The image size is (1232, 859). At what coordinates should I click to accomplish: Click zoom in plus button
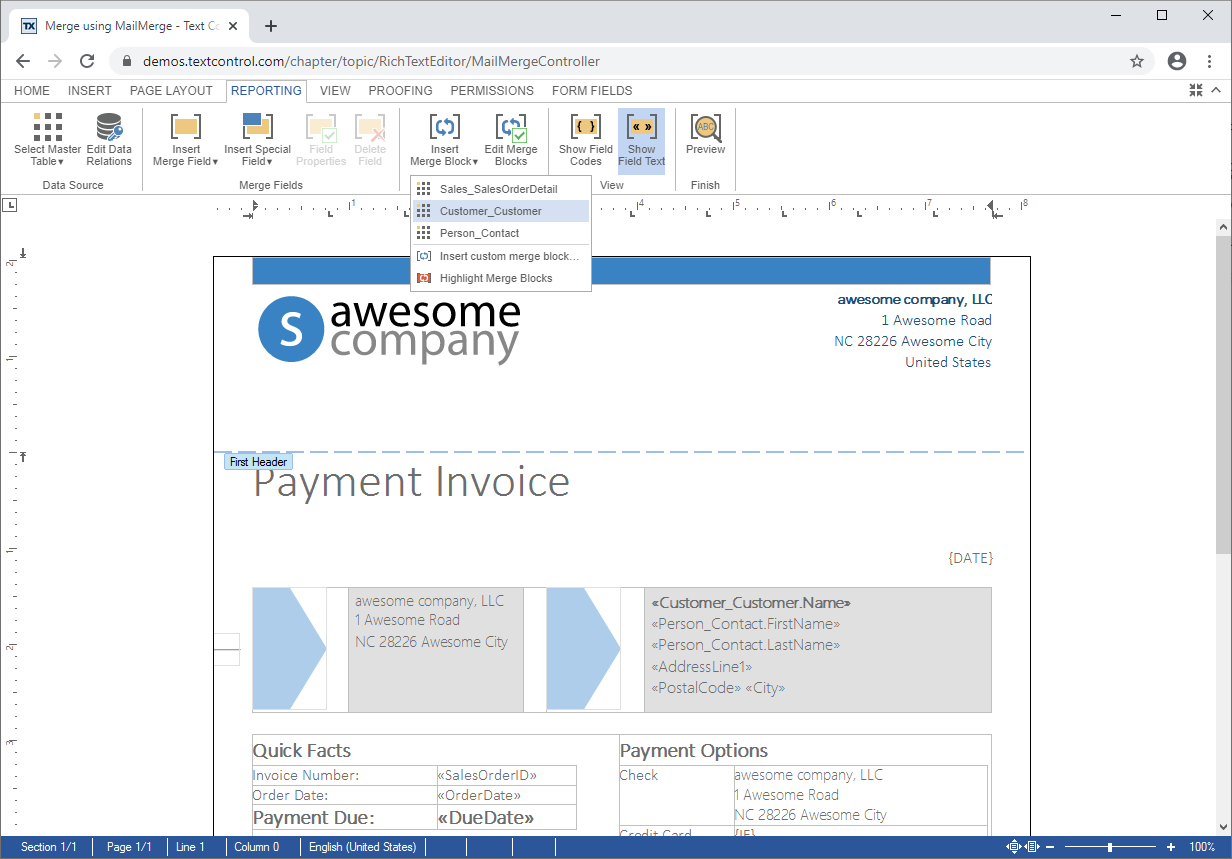pyautogui.click(x=1171, y=847)
